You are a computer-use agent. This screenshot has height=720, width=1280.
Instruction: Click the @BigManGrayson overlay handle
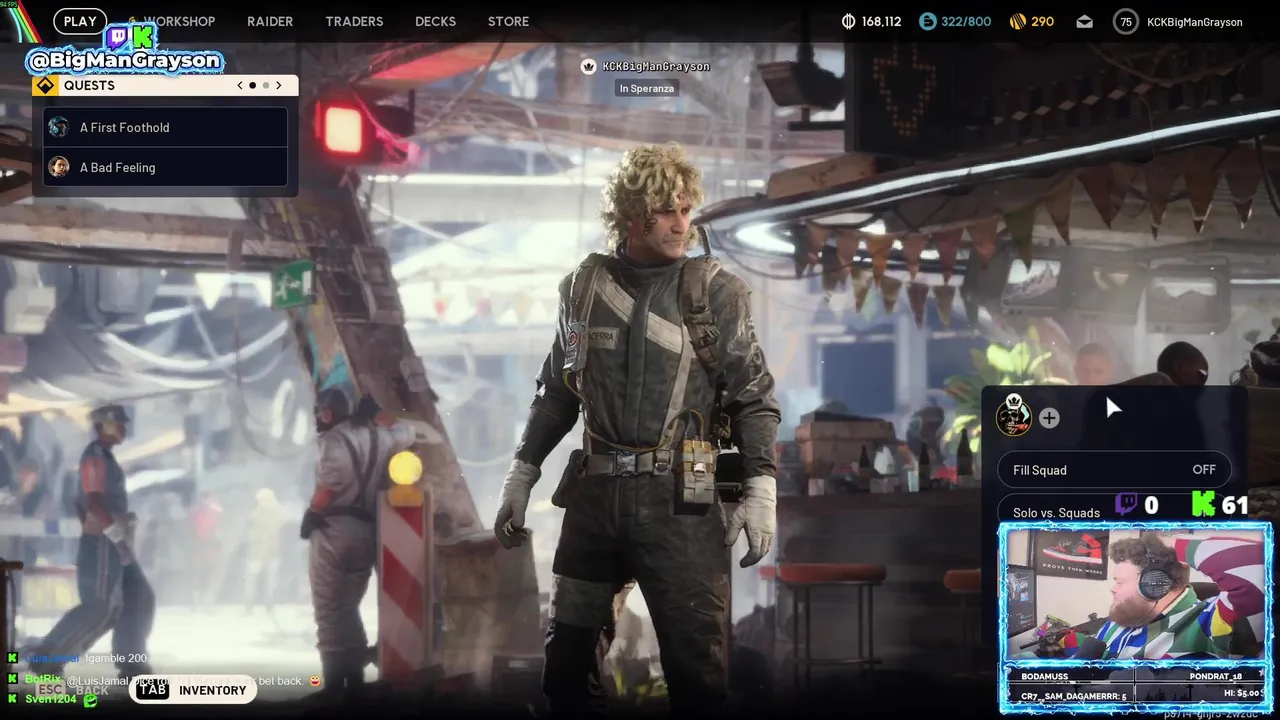coord(125,61)
